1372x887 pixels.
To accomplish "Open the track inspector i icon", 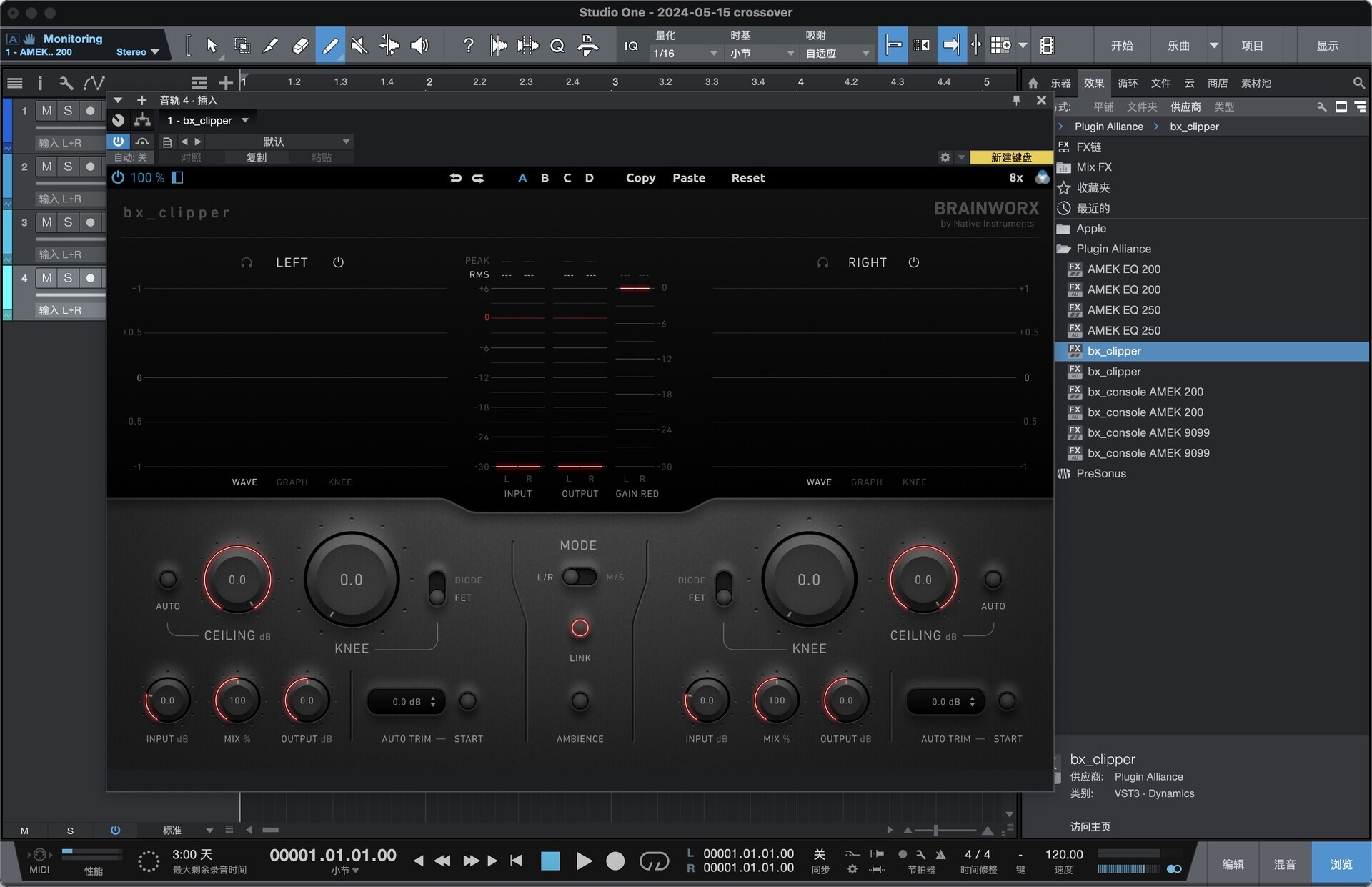I will [x=40, y=83].
